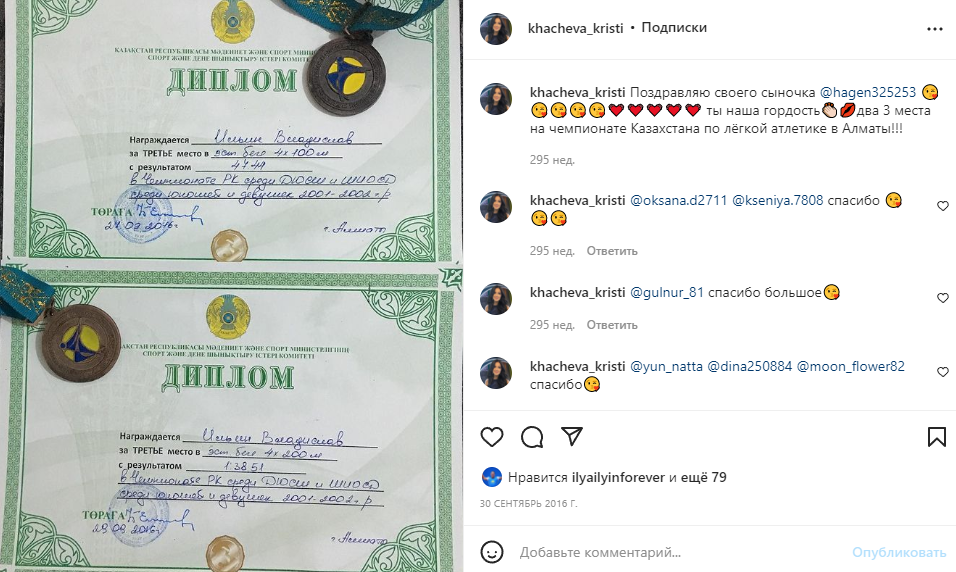Viewport: 956px width, 572px height.
Task: Click Ответить under the @gulnur_81 comment
Action: [612, 324]
